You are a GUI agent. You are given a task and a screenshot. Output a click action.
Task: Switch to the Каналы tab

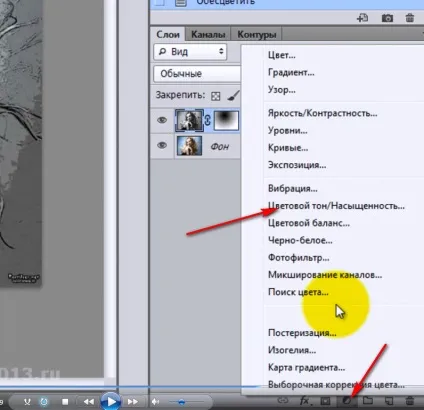tap(208, 34)
